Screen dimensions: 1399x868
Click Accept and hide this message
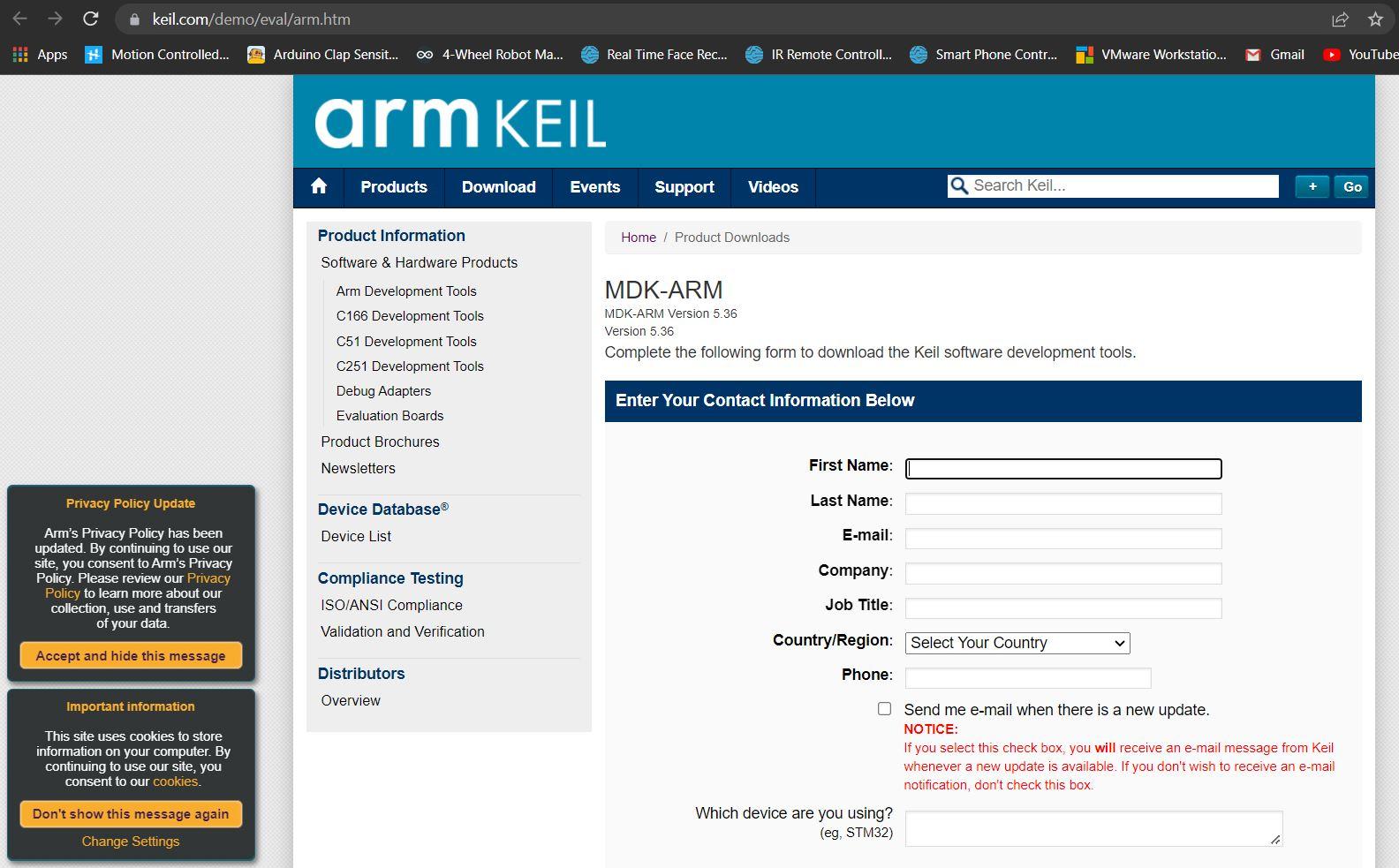tap(131, 655)
